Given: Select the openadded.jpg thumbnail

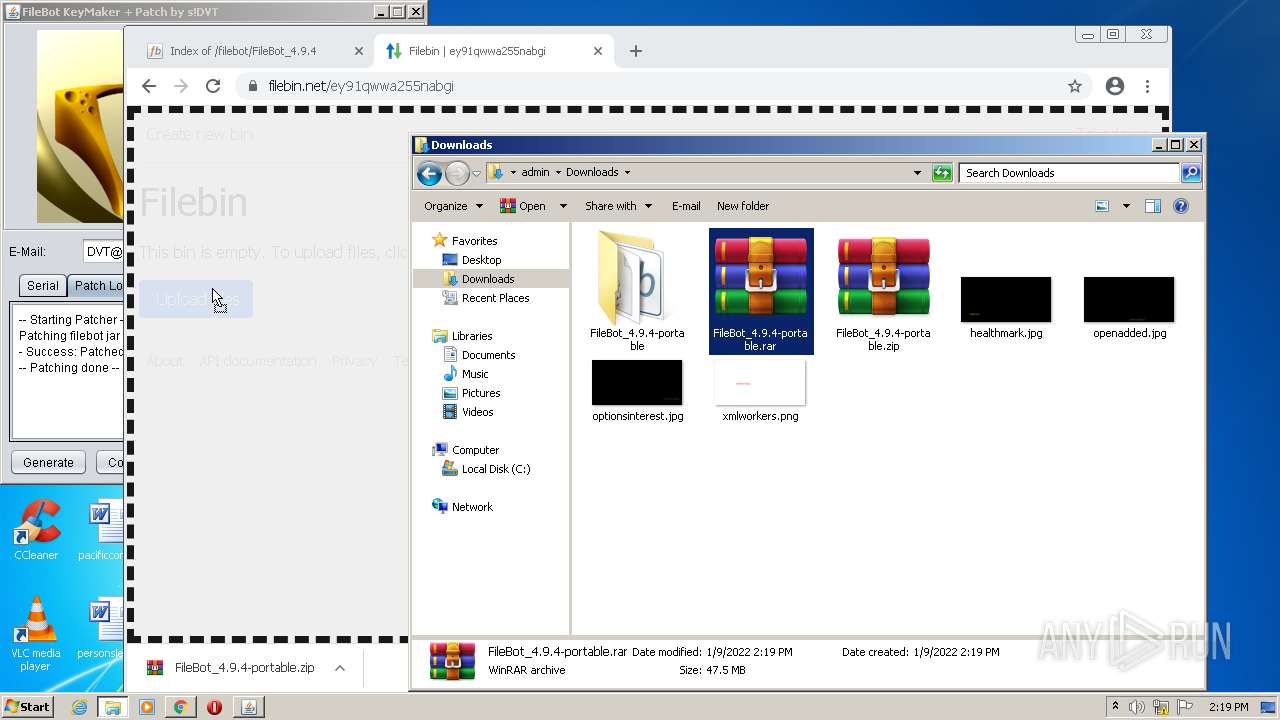Looking at the screenshot, I should click(1129, 300).
